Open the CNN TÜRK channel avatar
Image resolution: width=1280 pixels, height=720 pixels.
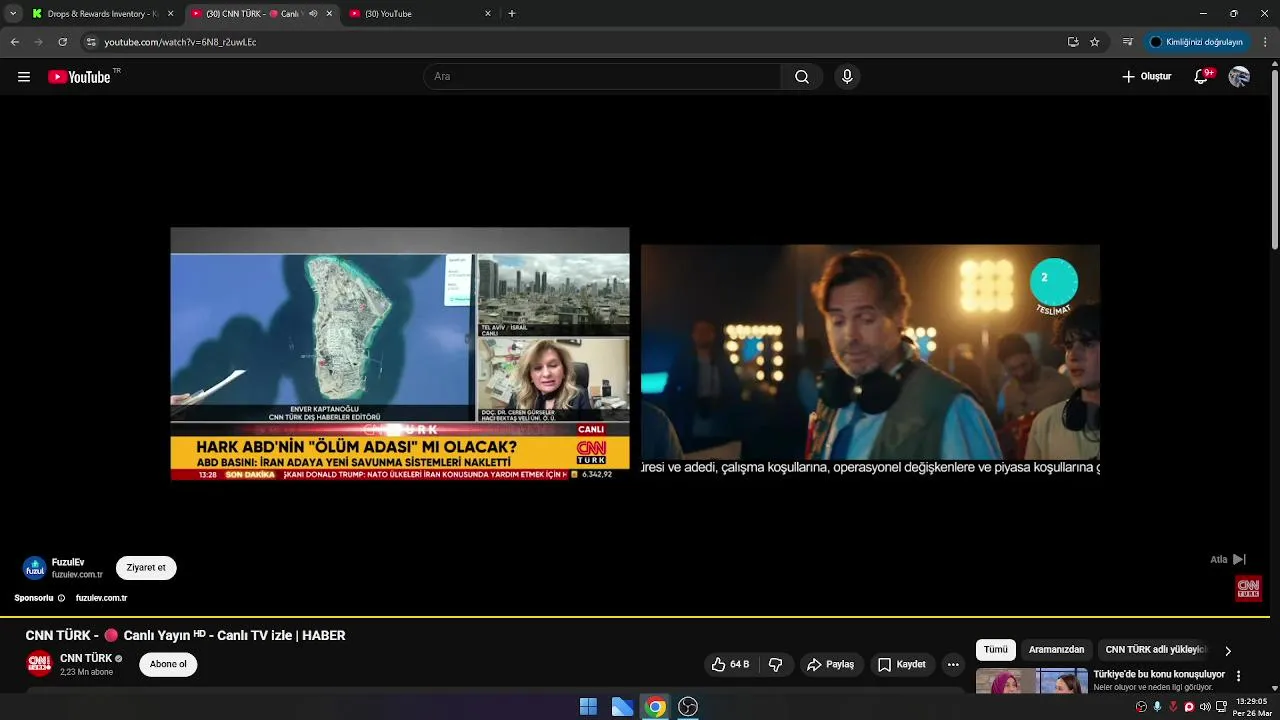(x=39, y=664)
